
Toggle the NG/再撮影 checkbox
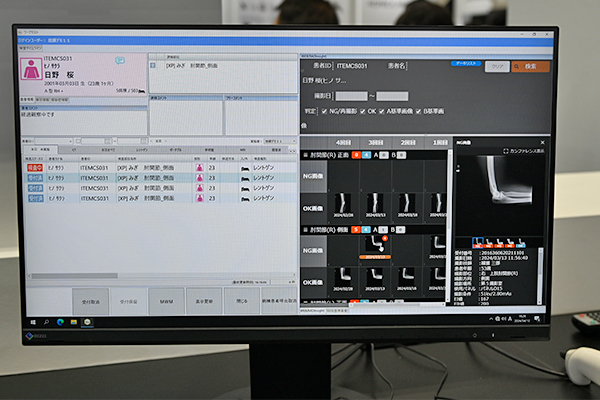[326, 112]
